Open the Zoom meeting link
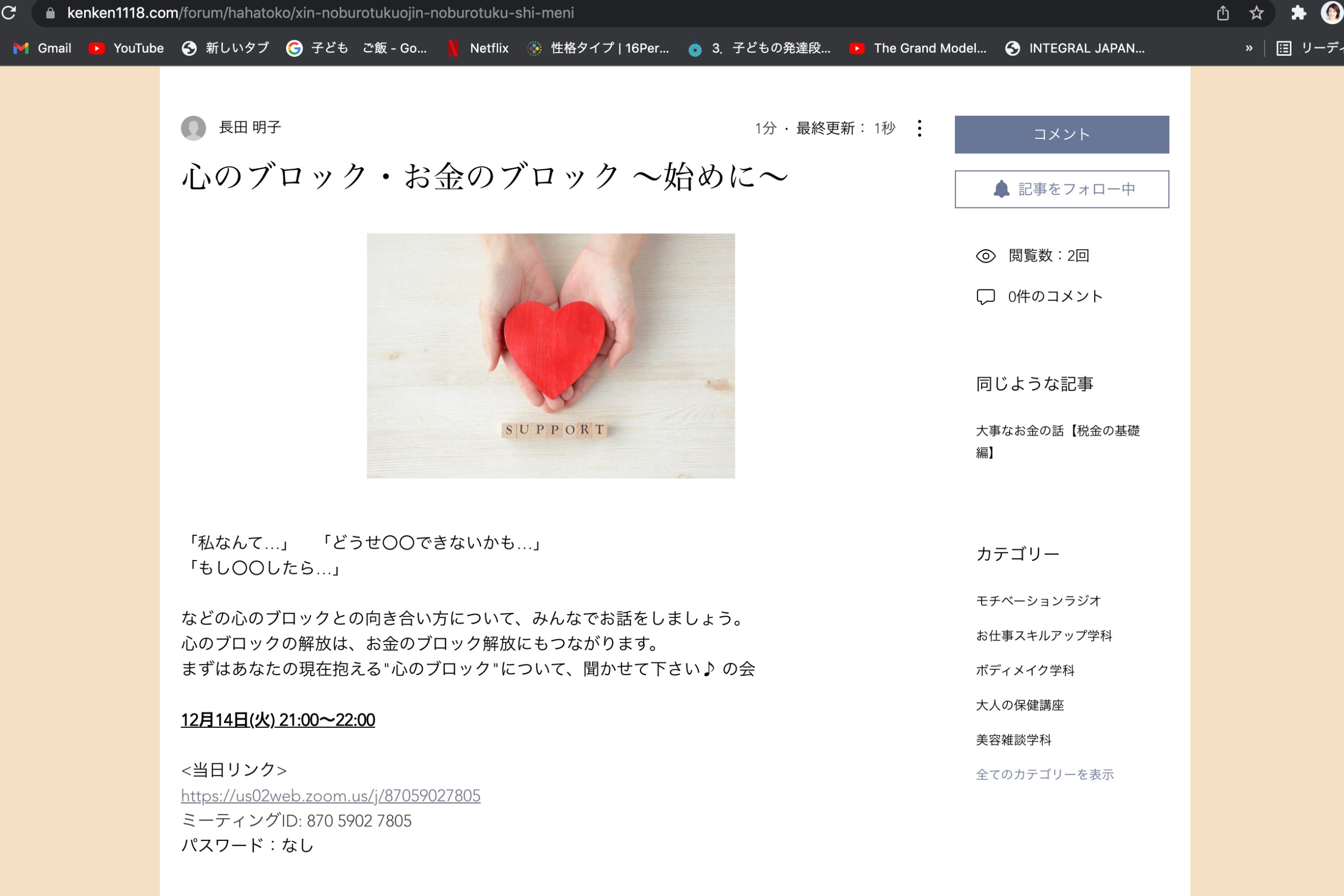 (331, 795)
